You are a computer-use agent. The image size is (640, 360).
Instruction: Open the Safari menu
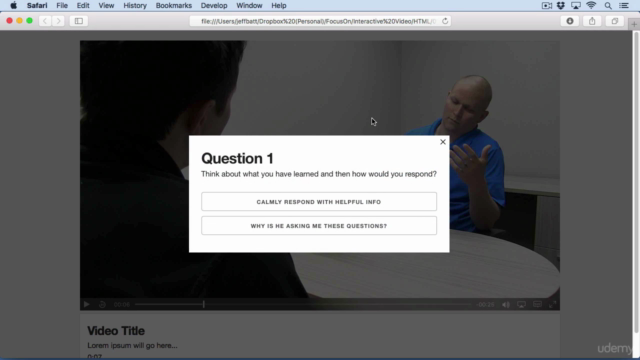coord(37,6)
